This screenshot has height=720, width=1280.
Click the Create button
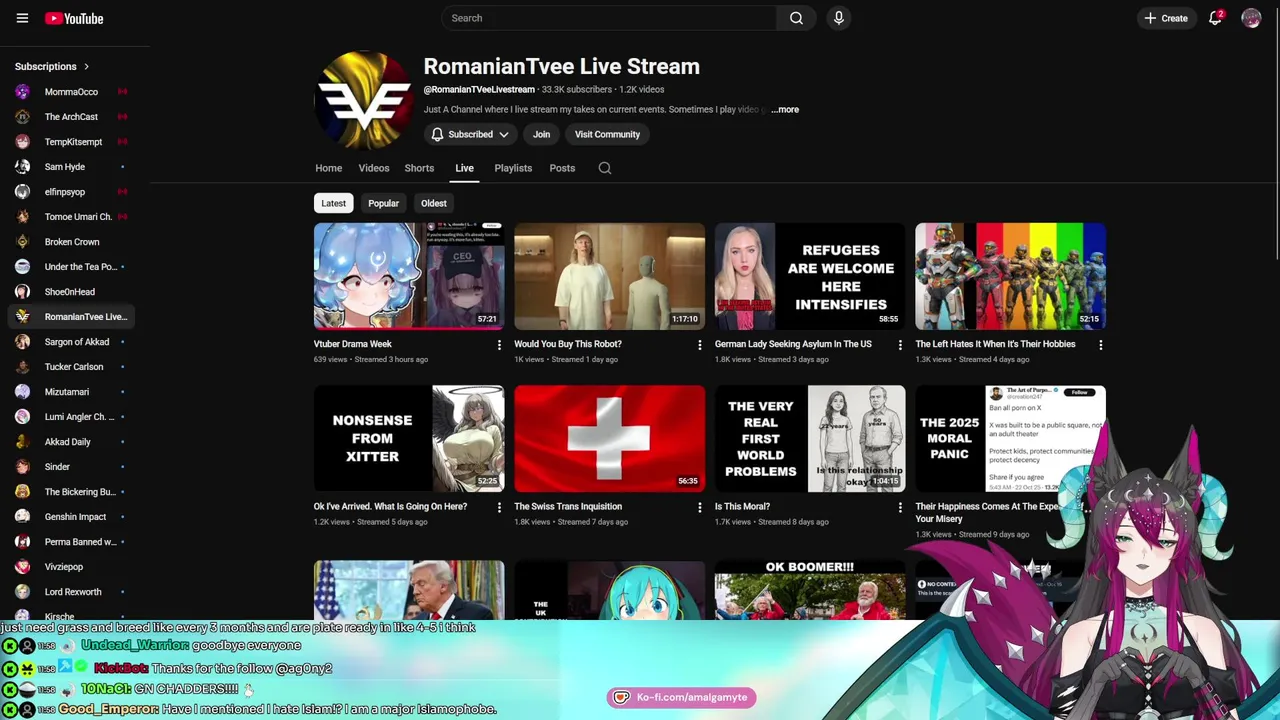pyautogui.click(x=1166, y=18)
